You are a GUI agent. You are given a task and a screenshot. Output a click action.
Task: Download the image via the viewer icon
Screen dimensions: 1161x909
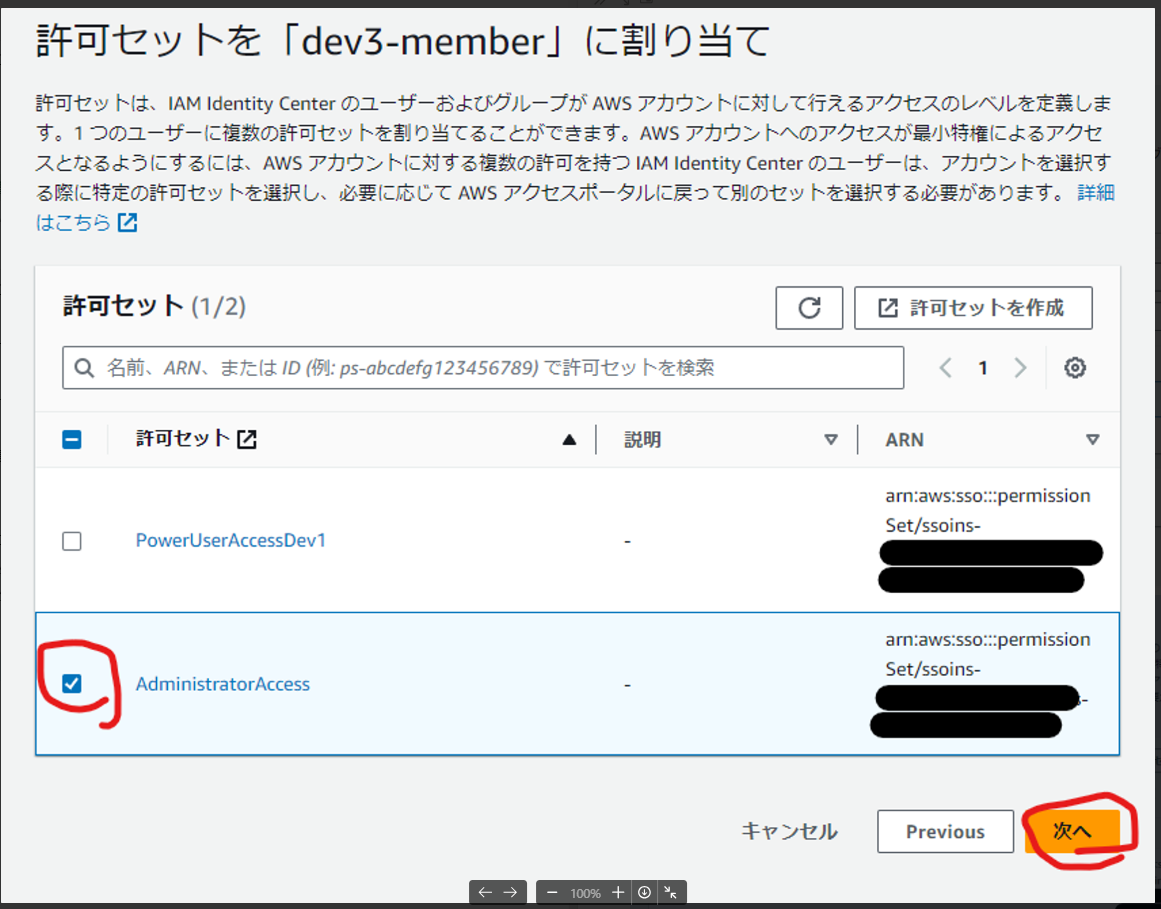pos(644,893)
